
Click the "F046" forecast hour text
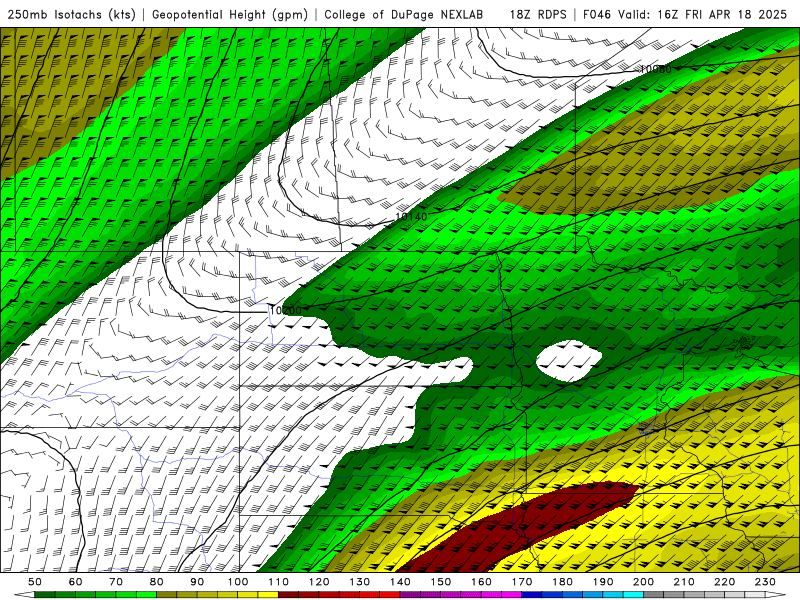pyautogui.click(x=597, y=15)
